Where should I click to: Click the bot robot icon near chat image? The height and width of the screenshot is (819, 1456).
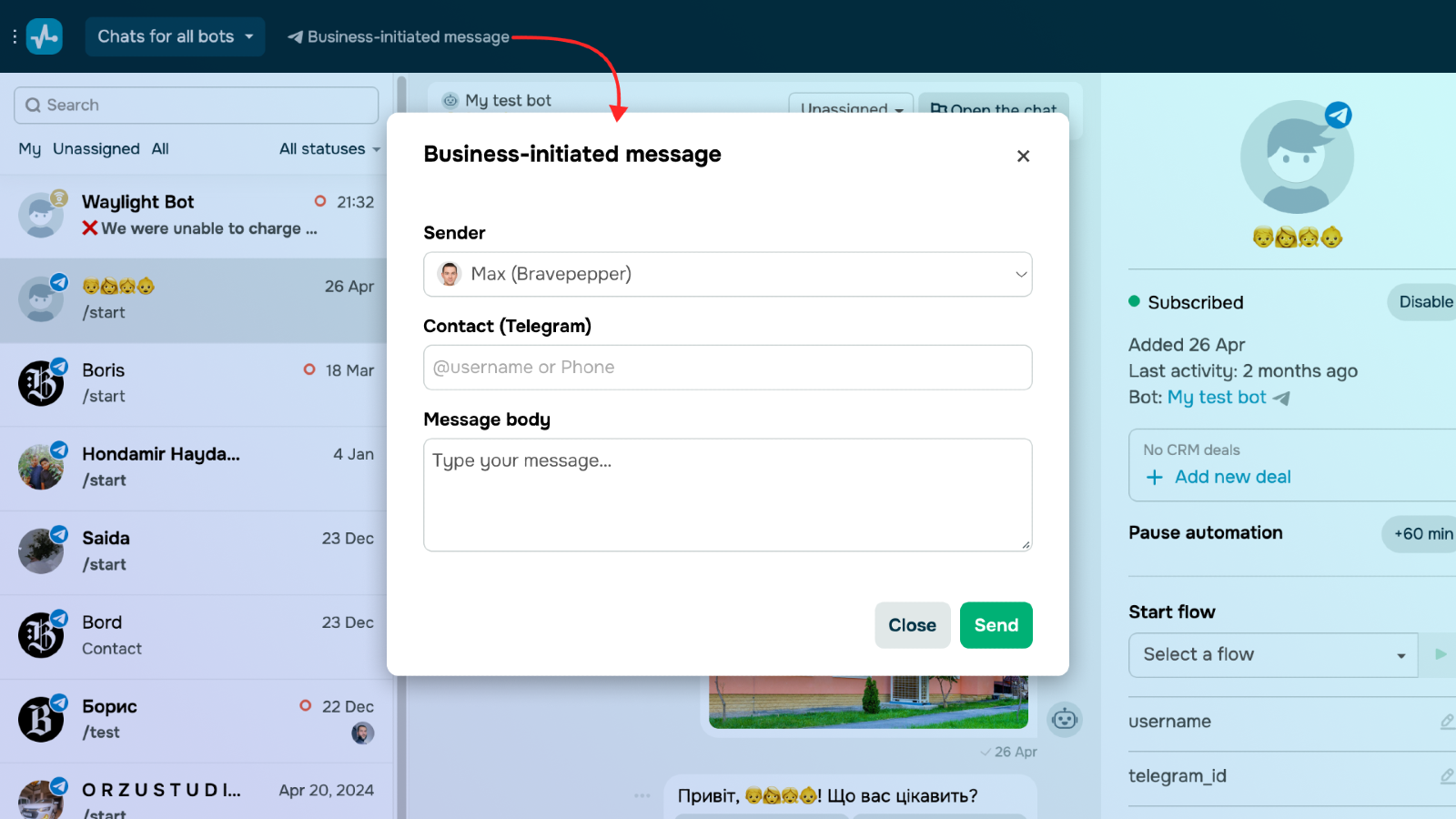(x=1064, y=720)
